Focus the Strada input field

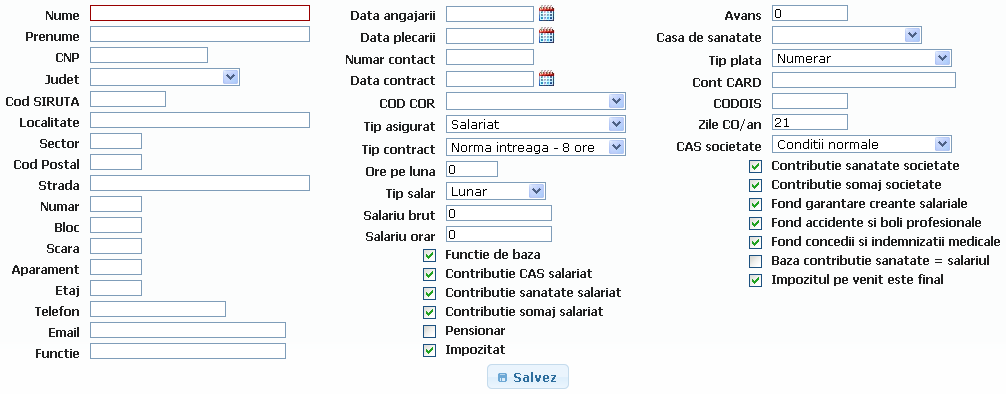click(200, 183)
